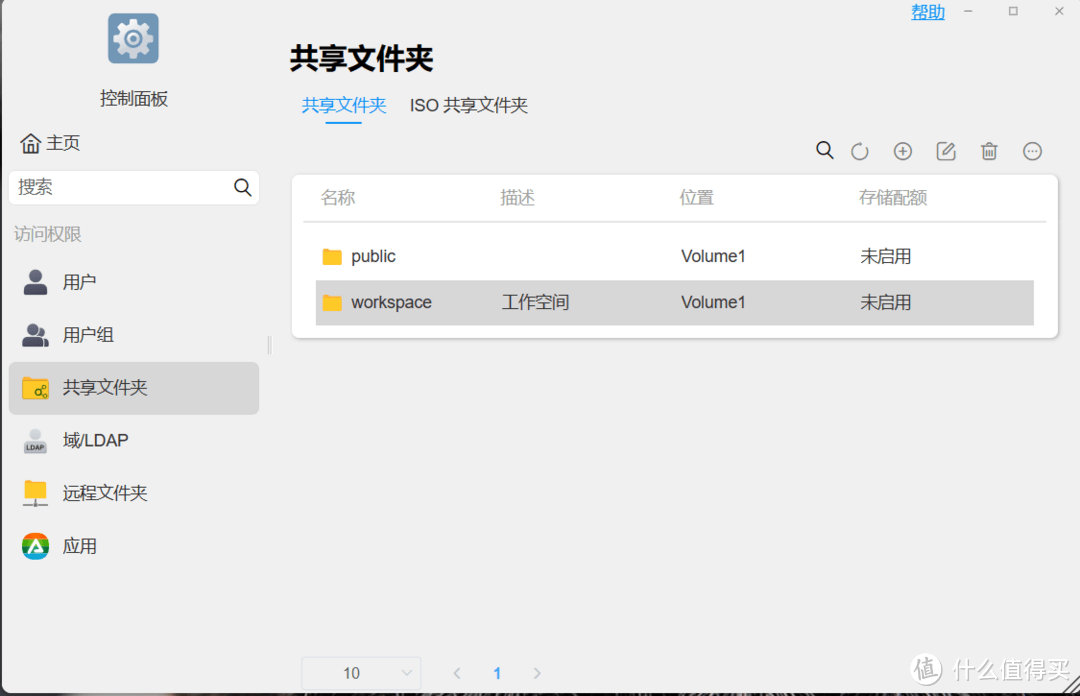Switch to the ISO 共享文件夹 tab
This screenshot has height=696, width=1080.
(468, 105)
